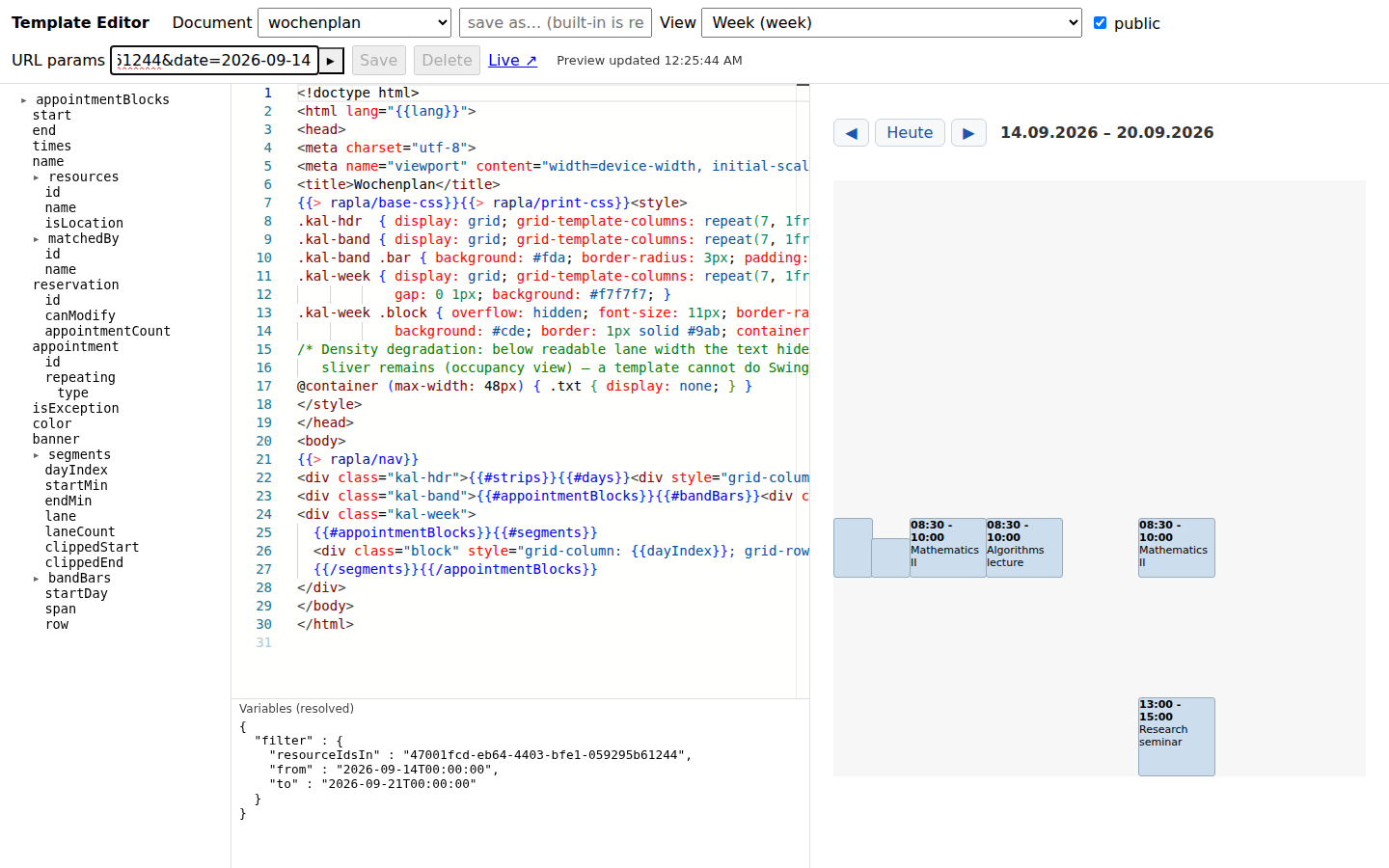Select the 'startDay' variable in tree
Viewport: 1389px width, 868px height.
[x=76, y=594]
